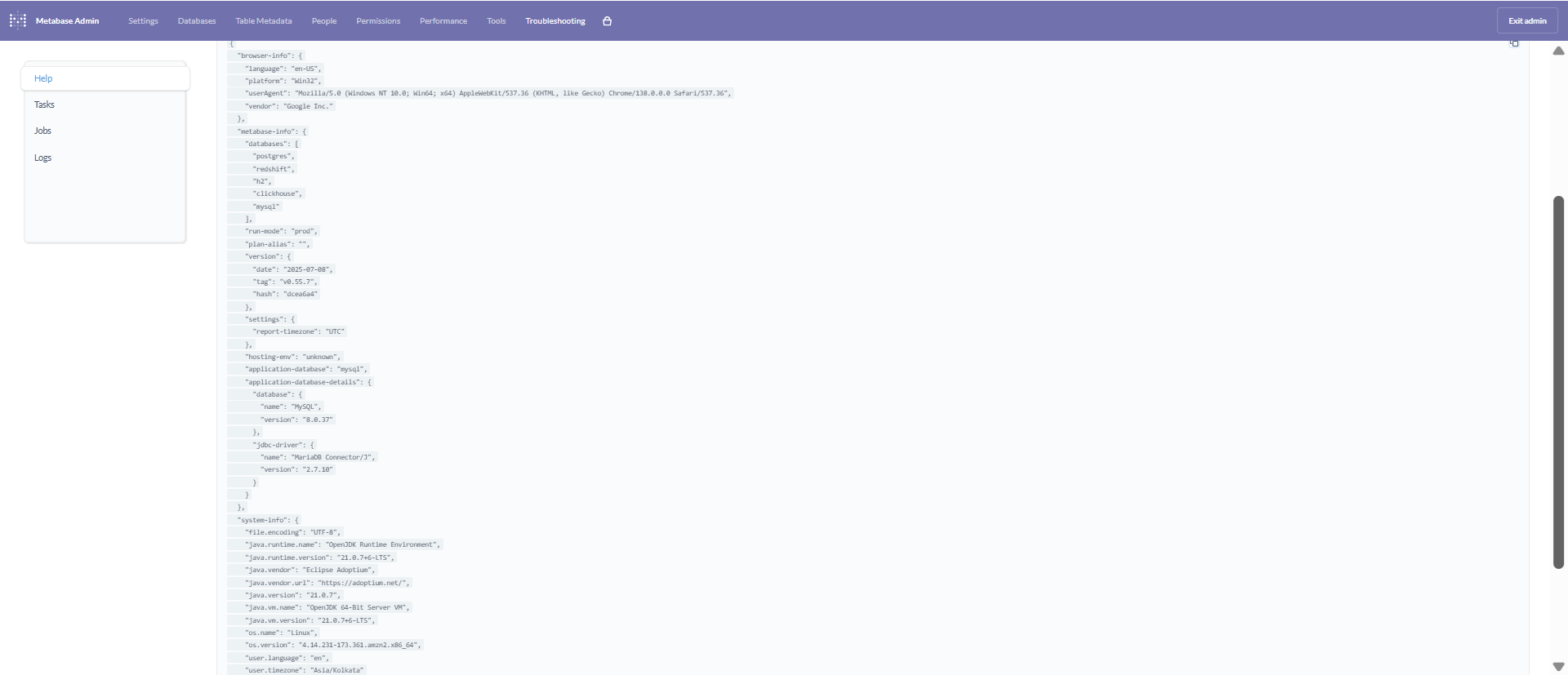Open the Table Metadata section
The width and height of the screenshot is (1568, 675).
(x=263, y=21)
